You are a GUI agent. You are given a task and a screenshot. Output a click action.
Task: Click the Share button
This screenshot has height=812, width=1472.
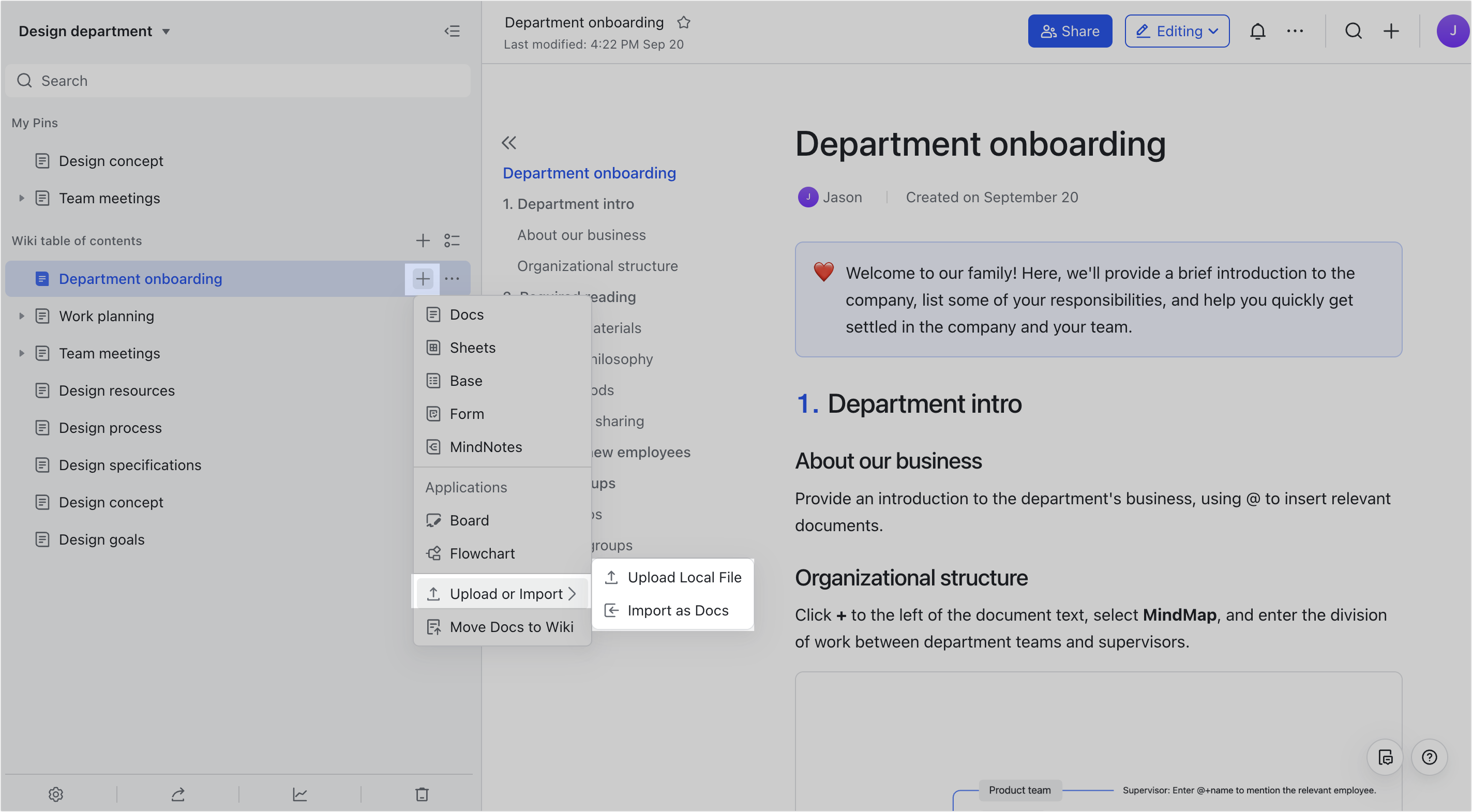tap(1070, 31)
